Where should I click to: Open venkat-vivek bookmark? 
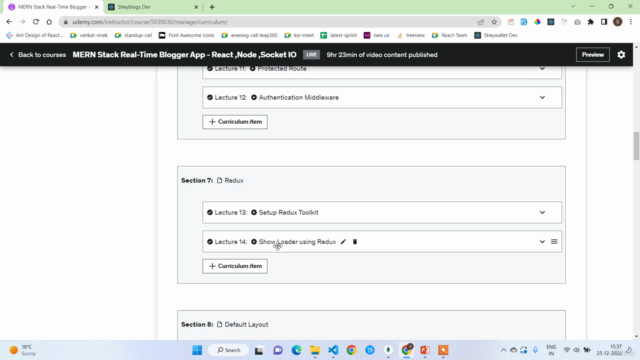[89, 35]
